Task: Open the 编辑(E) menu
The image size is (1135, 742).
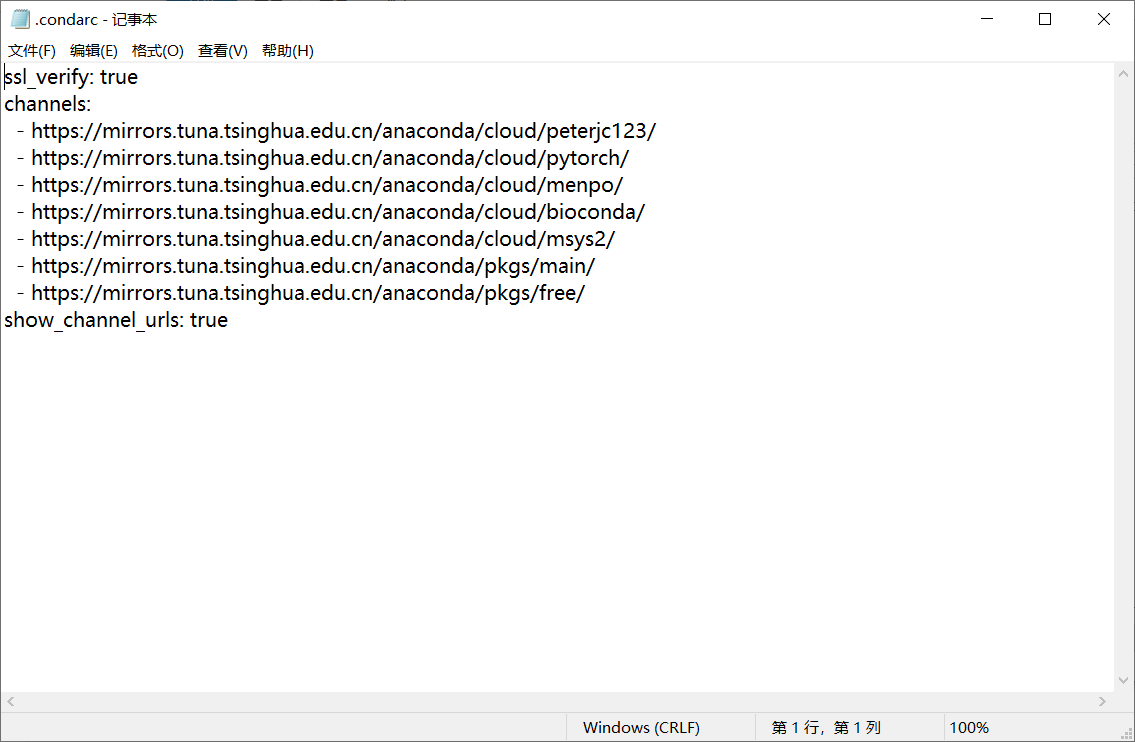Action: click(93, 51)
